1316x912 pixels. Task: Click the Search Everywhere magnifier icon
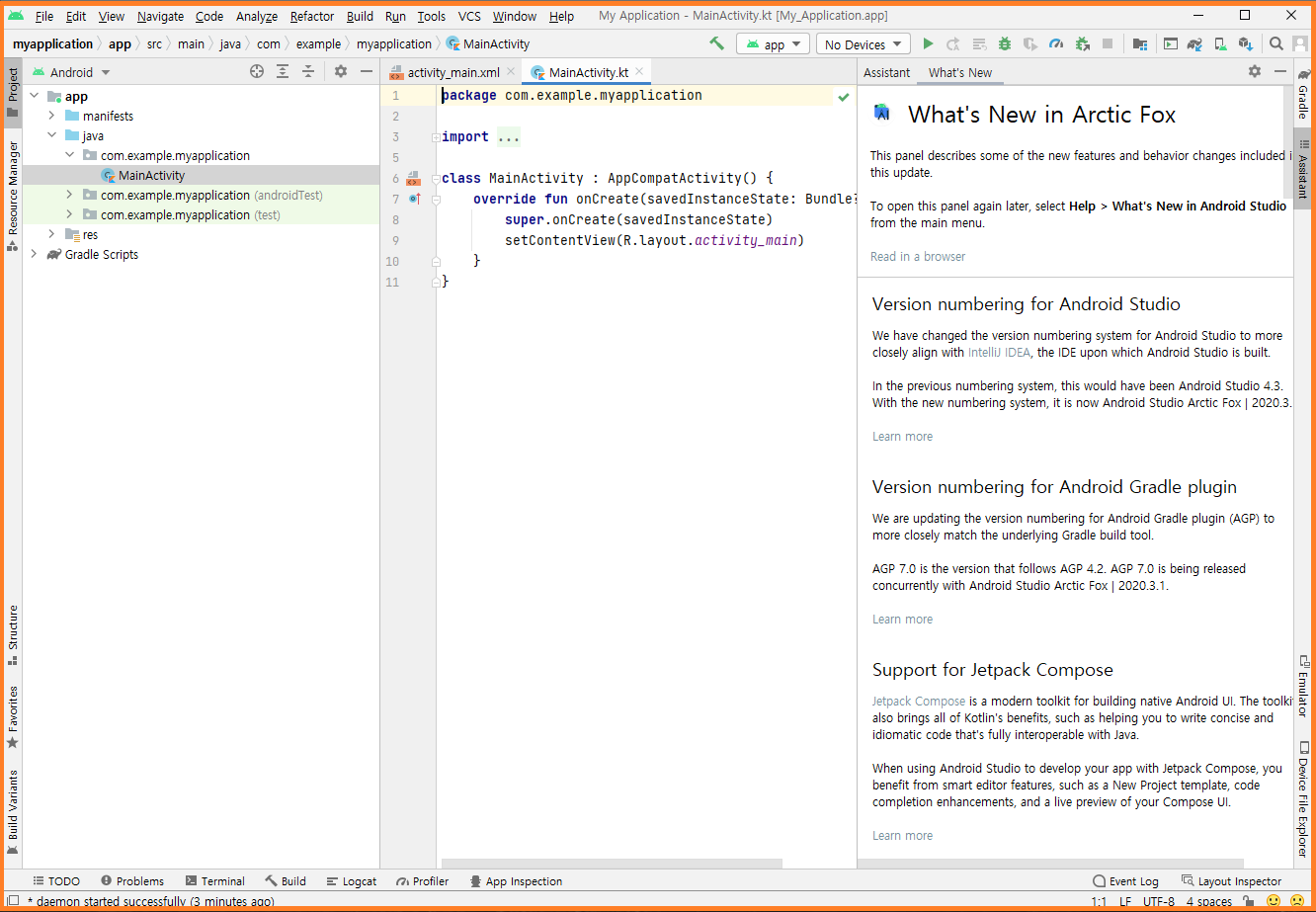click(1276, 44)
